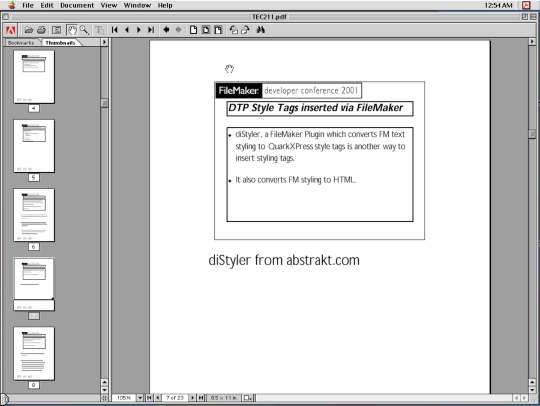Click thumbnail pane scroll down arrow
This screenshot has height=406, width=540.
105,390
